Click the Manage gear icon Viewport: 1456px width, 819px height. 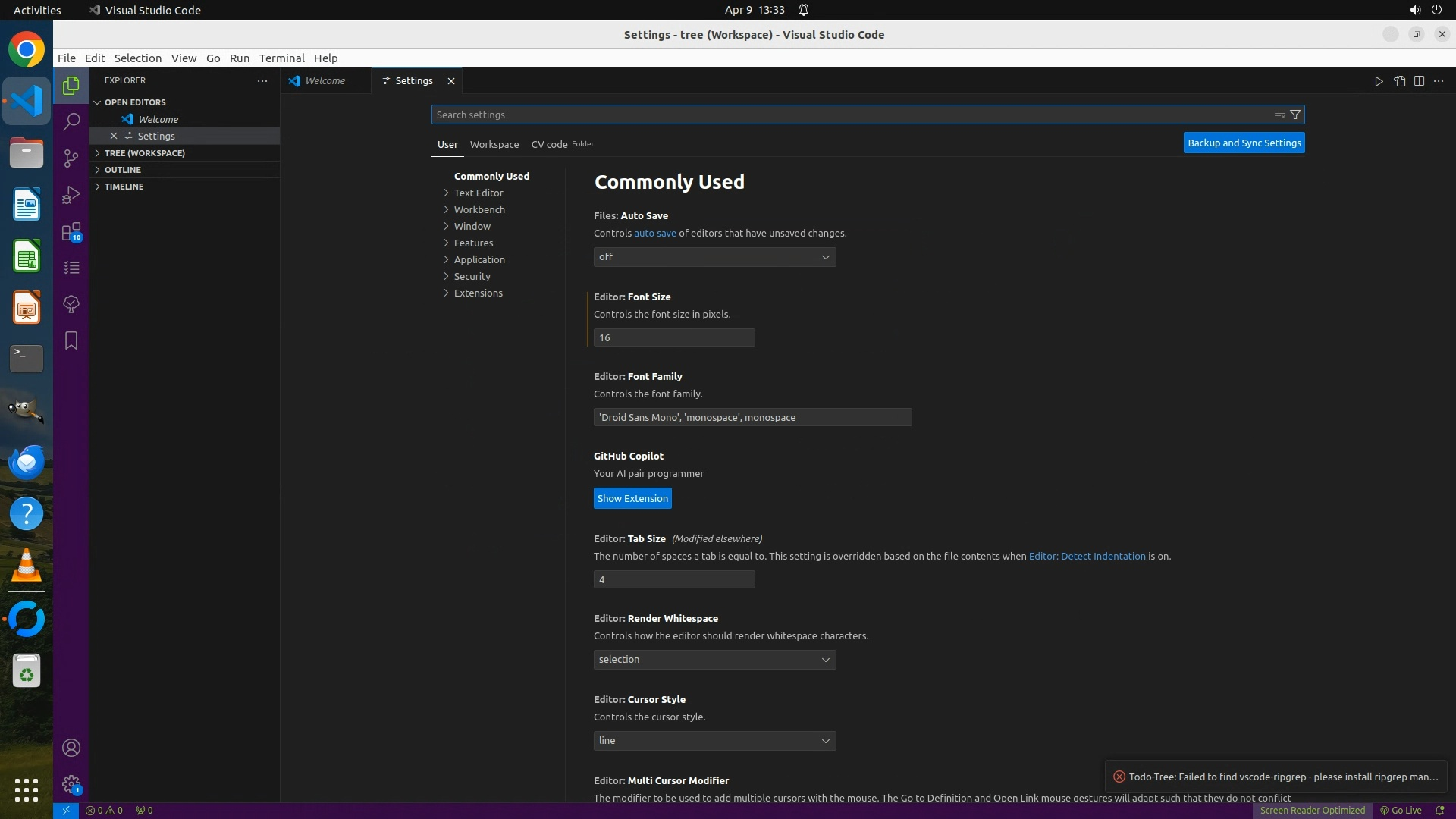click(x=71, y=784)
